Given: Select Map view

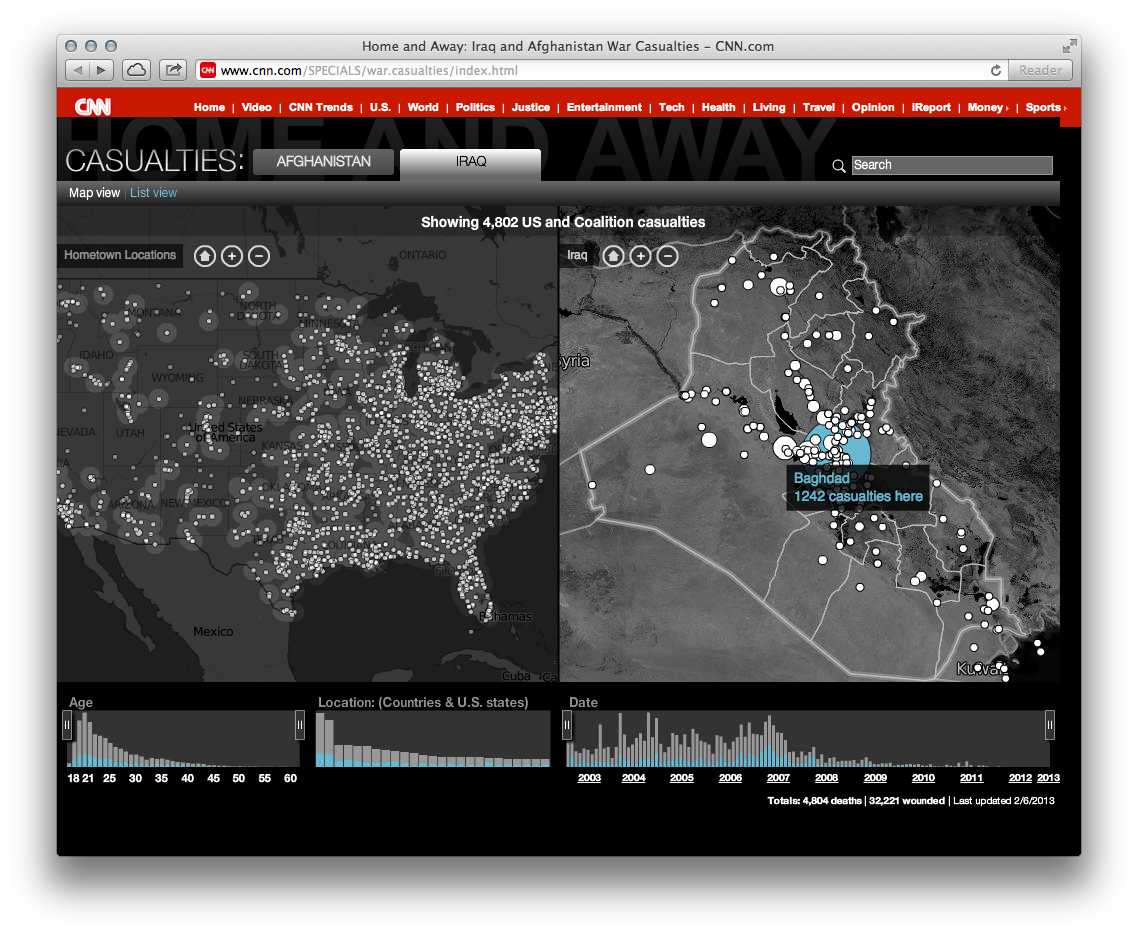Looking at the screenshot, I should click(x=93, y=192).
